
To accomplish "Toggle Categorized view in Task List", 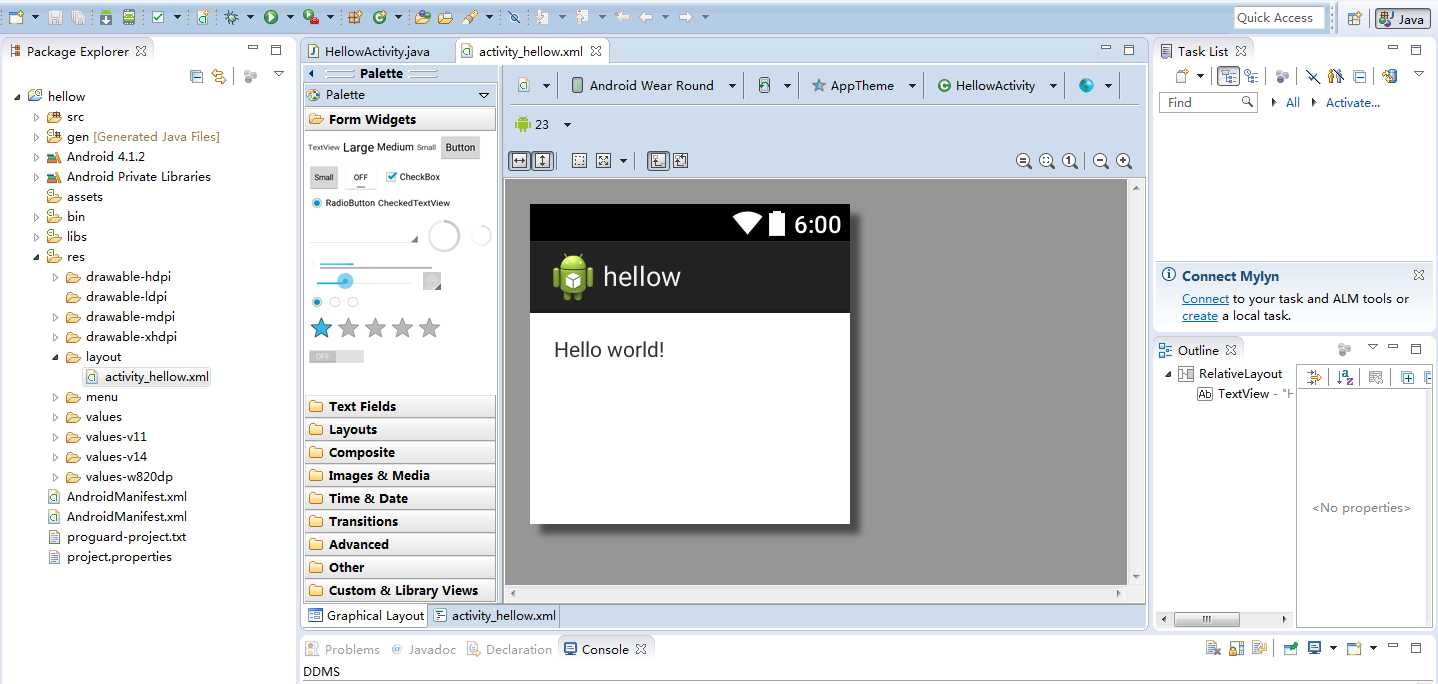I will [1228, 75].
